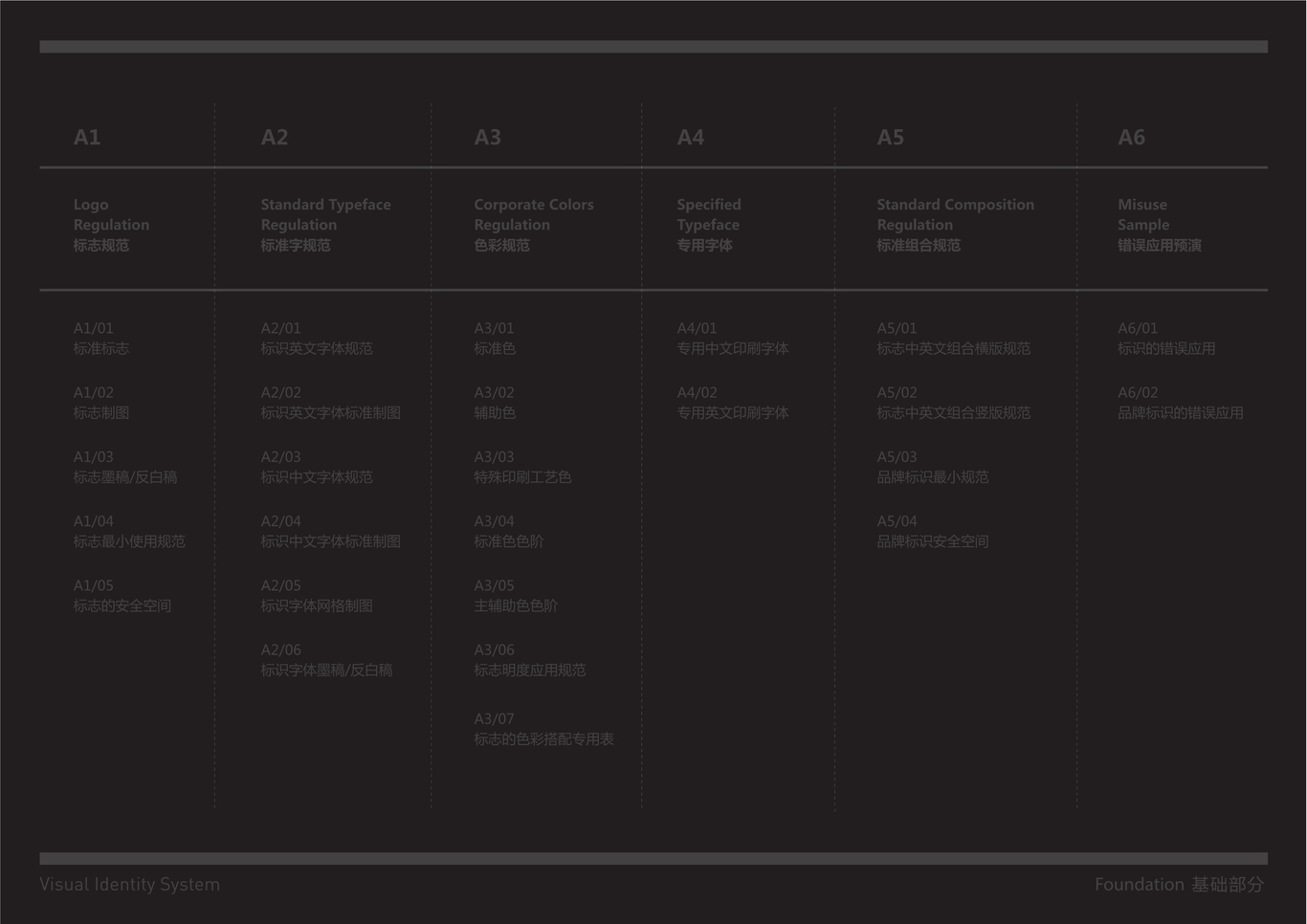The image size is (1307, 924).
Task: Click entry A1/05 标志的安全空间
Action: coord(122,595)
